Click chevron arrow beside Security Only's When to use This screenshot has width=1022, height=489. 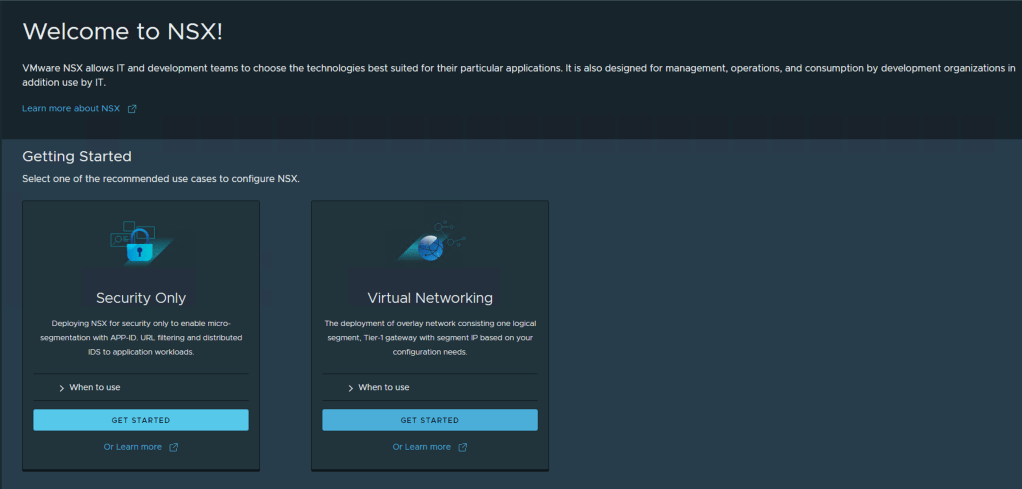(x=62, y=388)
